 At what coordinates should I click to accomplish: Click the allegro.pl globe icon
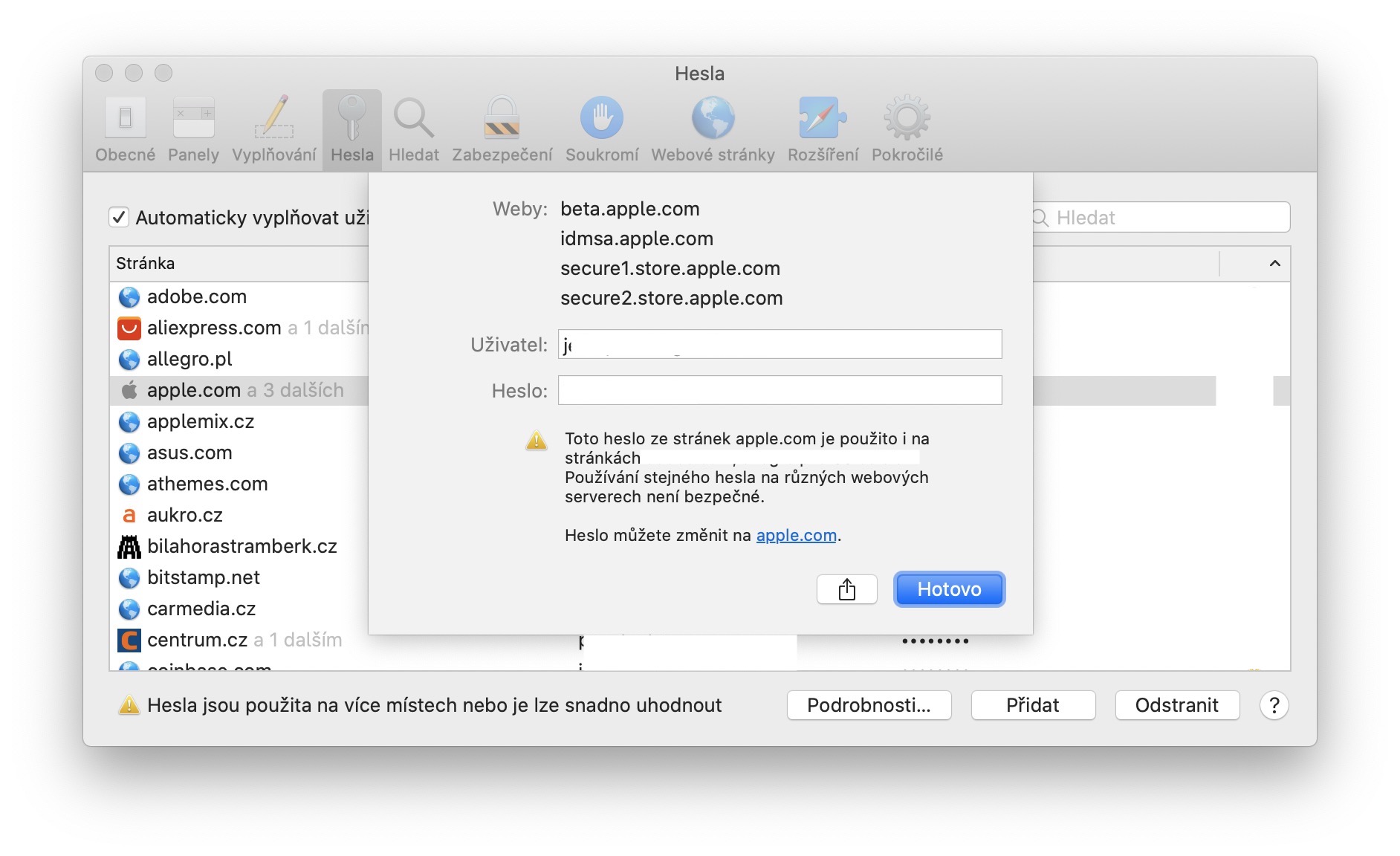tap(129, 360)
